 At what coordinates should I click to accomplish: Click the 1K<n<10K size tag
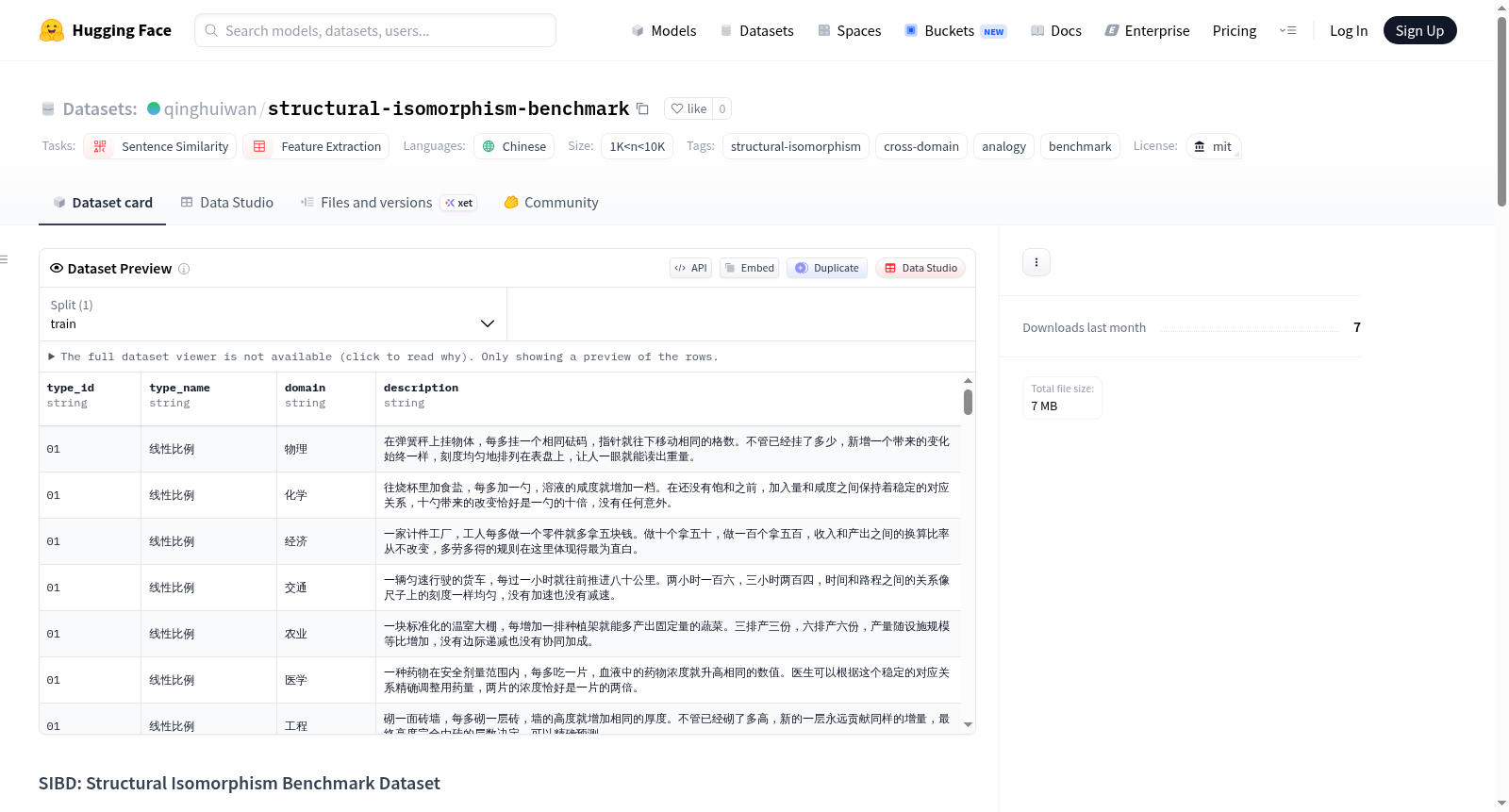tap(637, 146)
